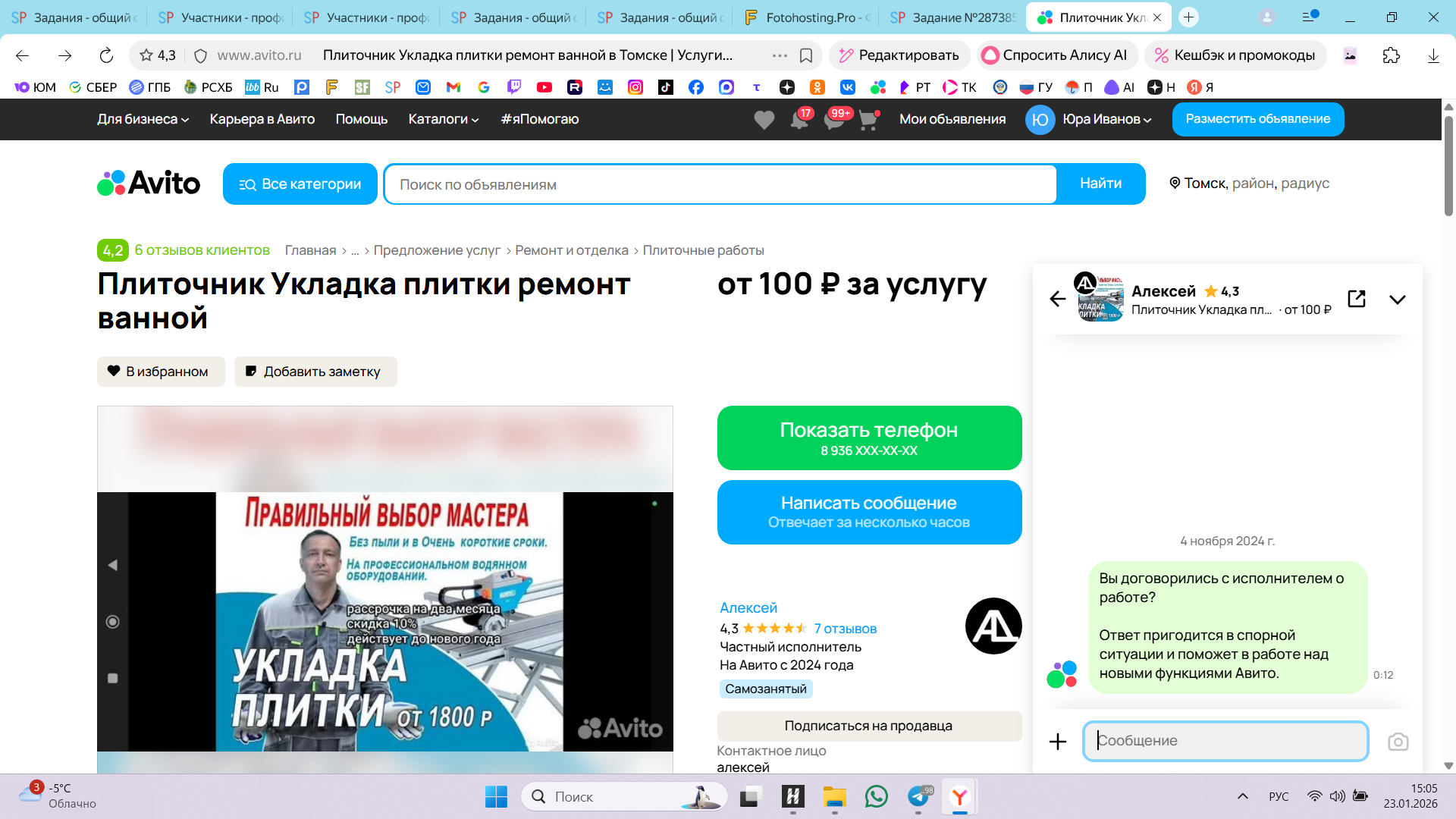Click the search field 'Поиск по объявлениям'
The image size is (1456, 819).
720,184
